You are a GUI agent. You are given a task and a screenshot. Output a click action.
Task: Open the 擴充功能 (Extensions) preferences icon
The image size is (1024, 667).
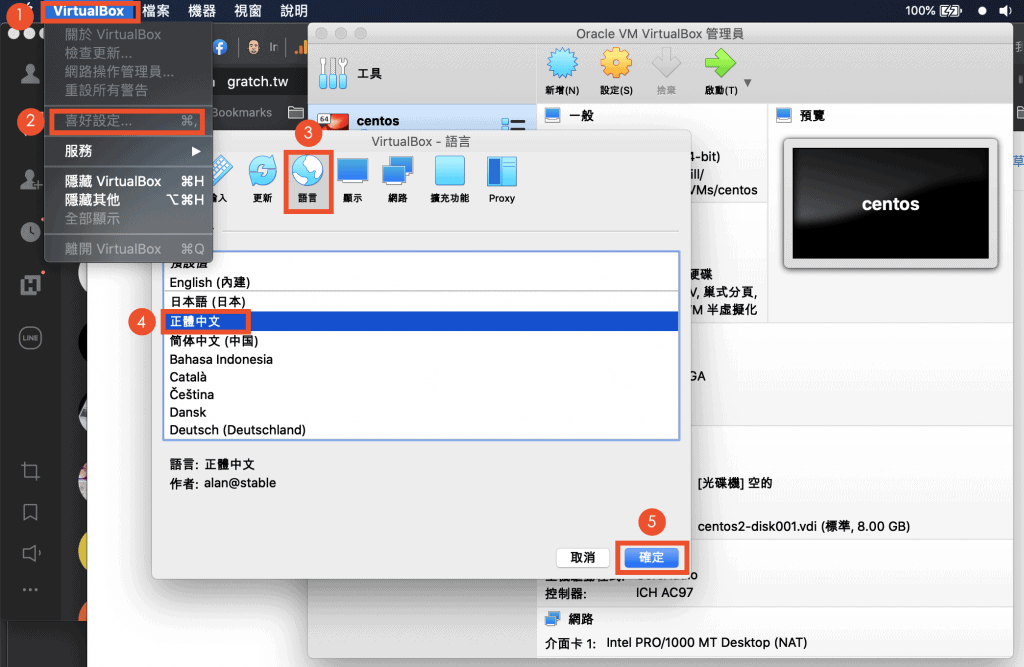point(450,177)
